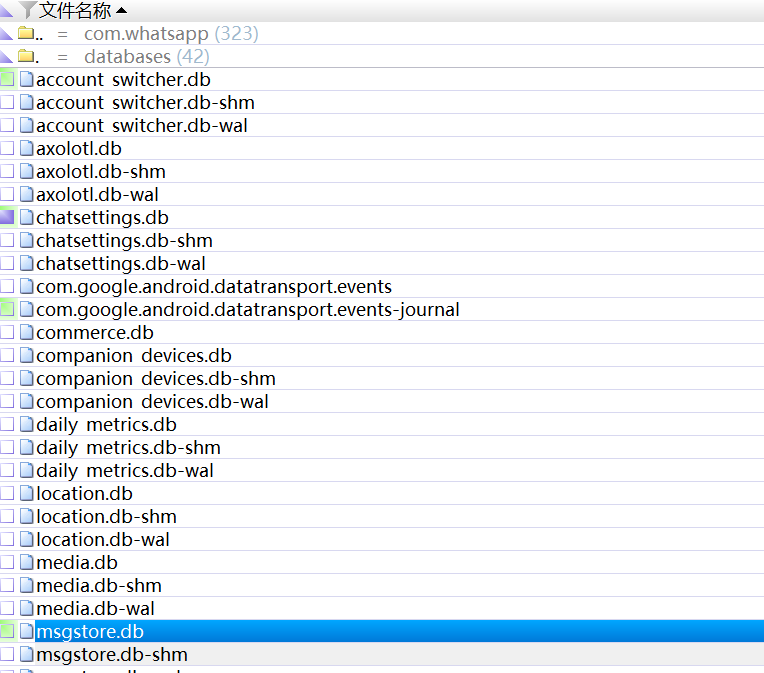The image size is (764, 673).
Task: Select file name msgstore.db-shm
Action: tap(112, 654)
